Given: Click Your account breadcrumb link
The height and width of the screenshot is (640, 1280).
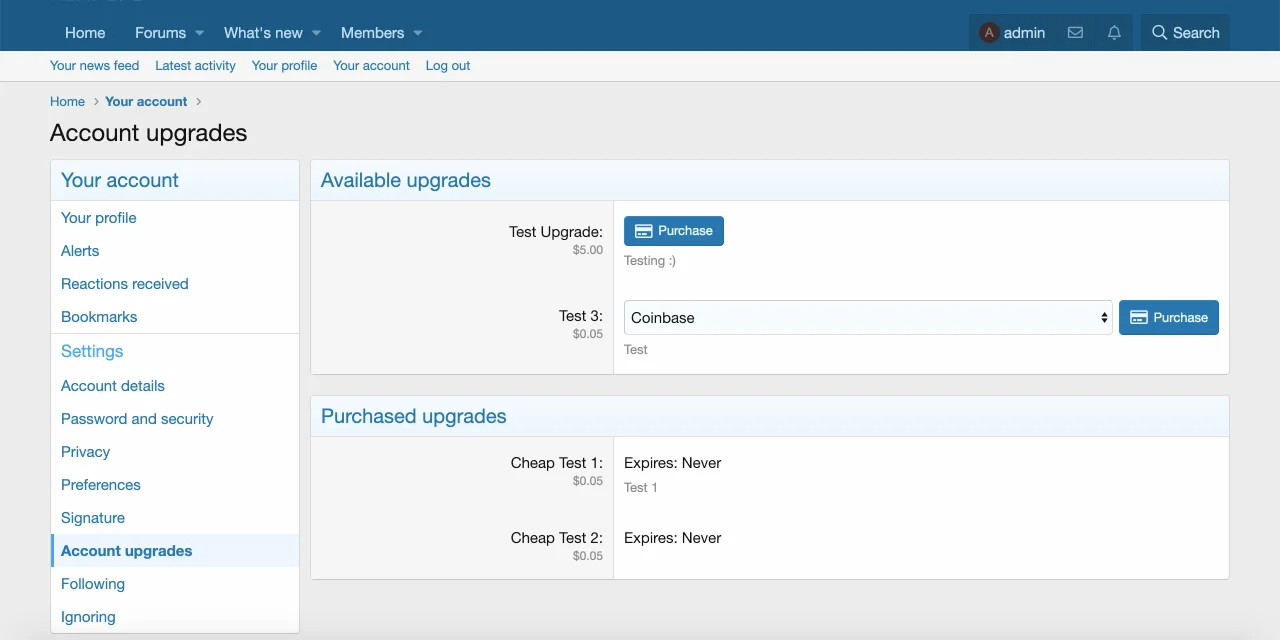Looking at the screenshot, I should click(146, 102).
